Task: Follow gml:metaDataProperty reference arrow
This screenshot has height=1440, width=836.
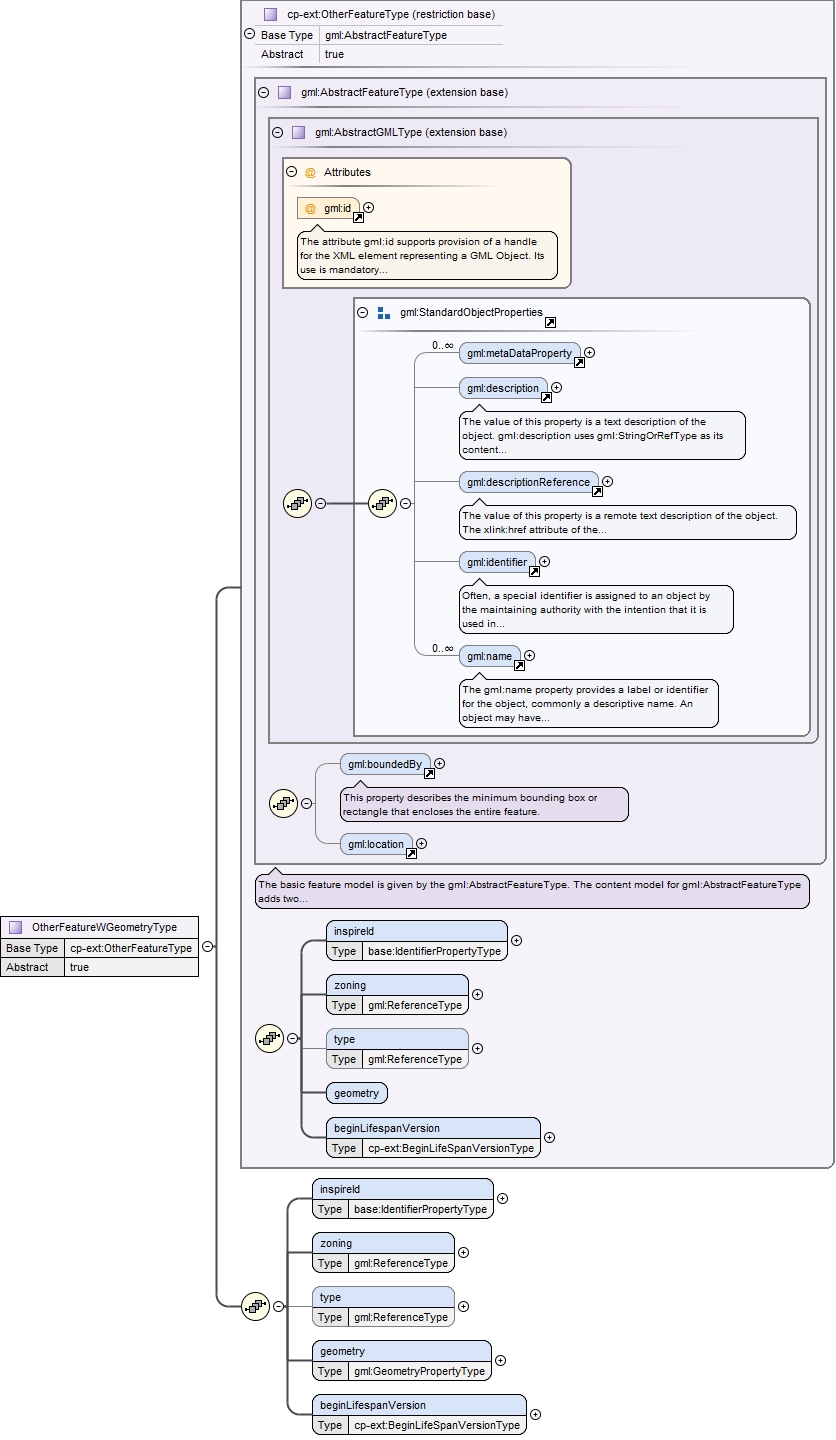Action: [579, 363]
